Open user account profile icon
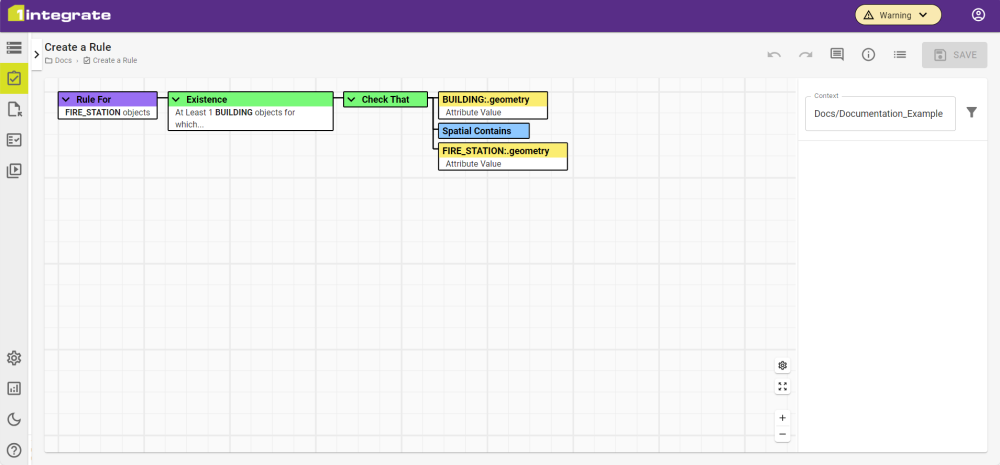 tap(978, 15)
